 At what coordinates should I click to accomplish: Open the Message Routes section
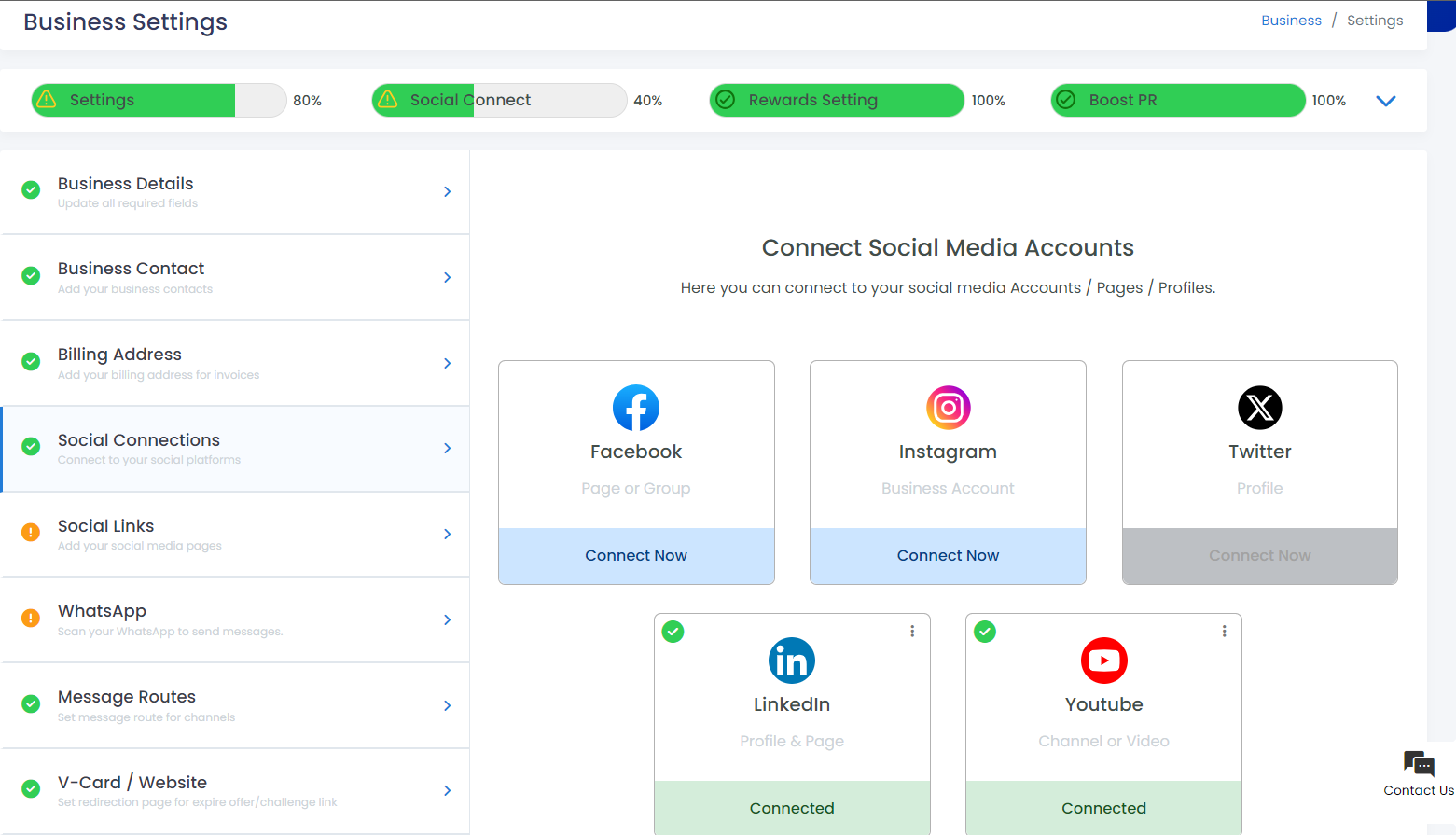click(235, 706)
